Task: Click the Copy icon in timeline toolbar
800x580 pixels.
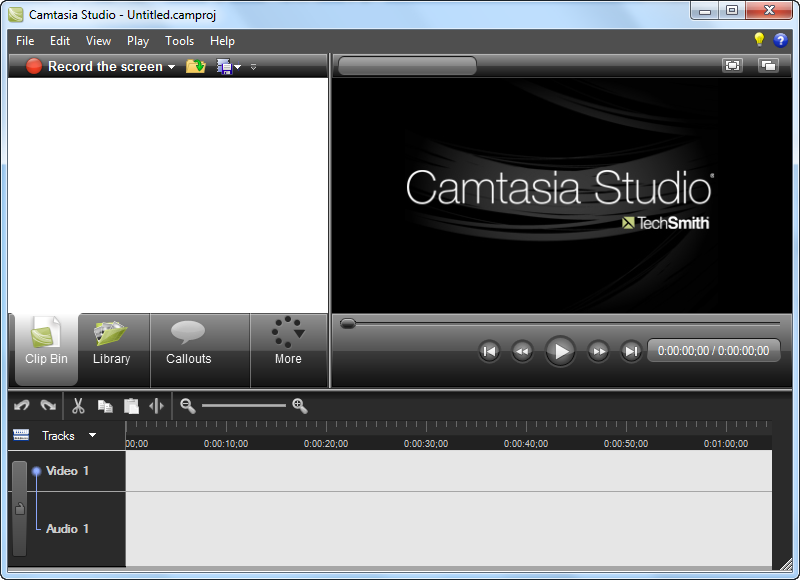Action: (x=105, y=406)
